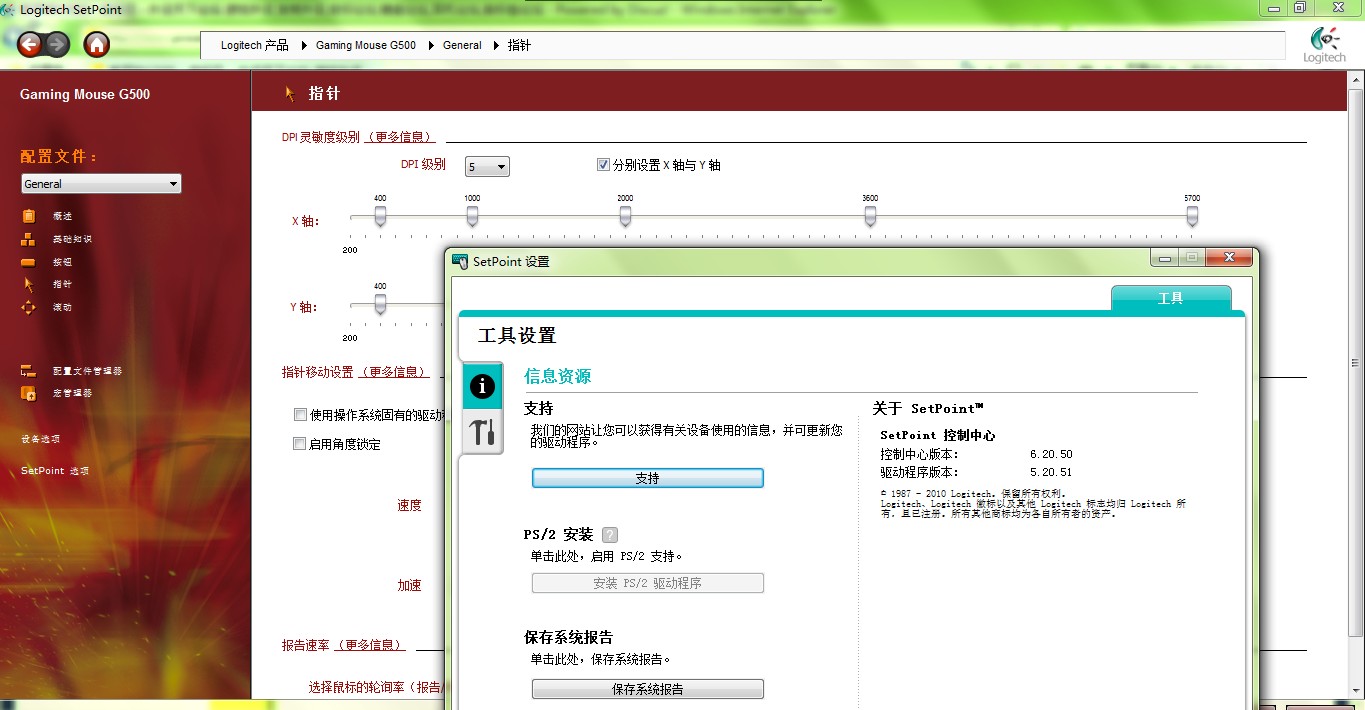Viewport: 1365px width, 710px height.
Task: Click the Gaming Mouse G500 sidebar title
Action: 85,95
